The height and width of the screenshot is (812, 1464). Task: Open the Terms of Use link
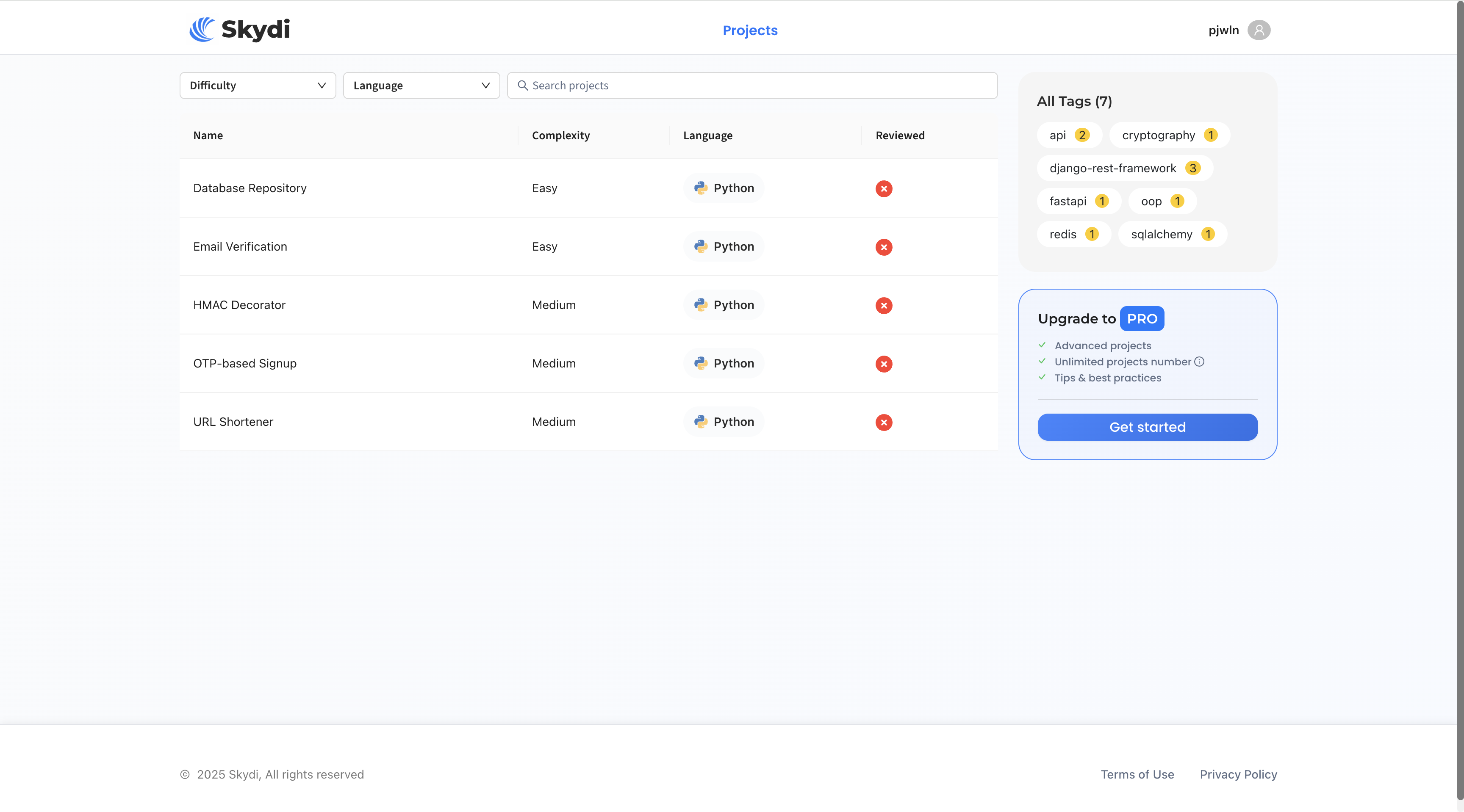(x=1137, y=774)
